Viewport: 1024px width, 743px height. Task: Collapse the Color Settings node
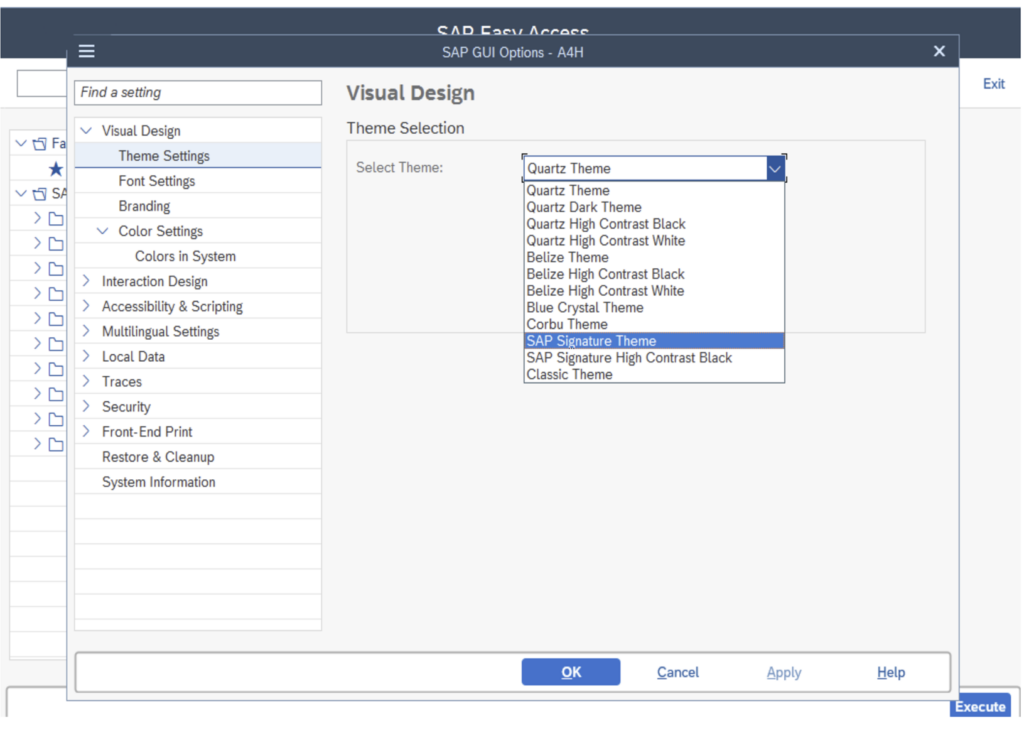(x=103, y=231)
